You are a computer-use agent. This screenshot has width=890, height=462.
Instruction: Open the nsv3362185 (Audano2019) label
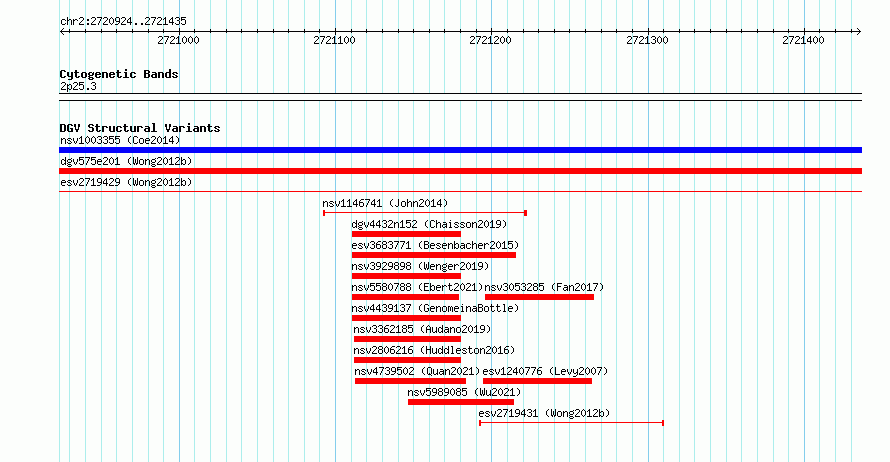(x=422, y=329)
